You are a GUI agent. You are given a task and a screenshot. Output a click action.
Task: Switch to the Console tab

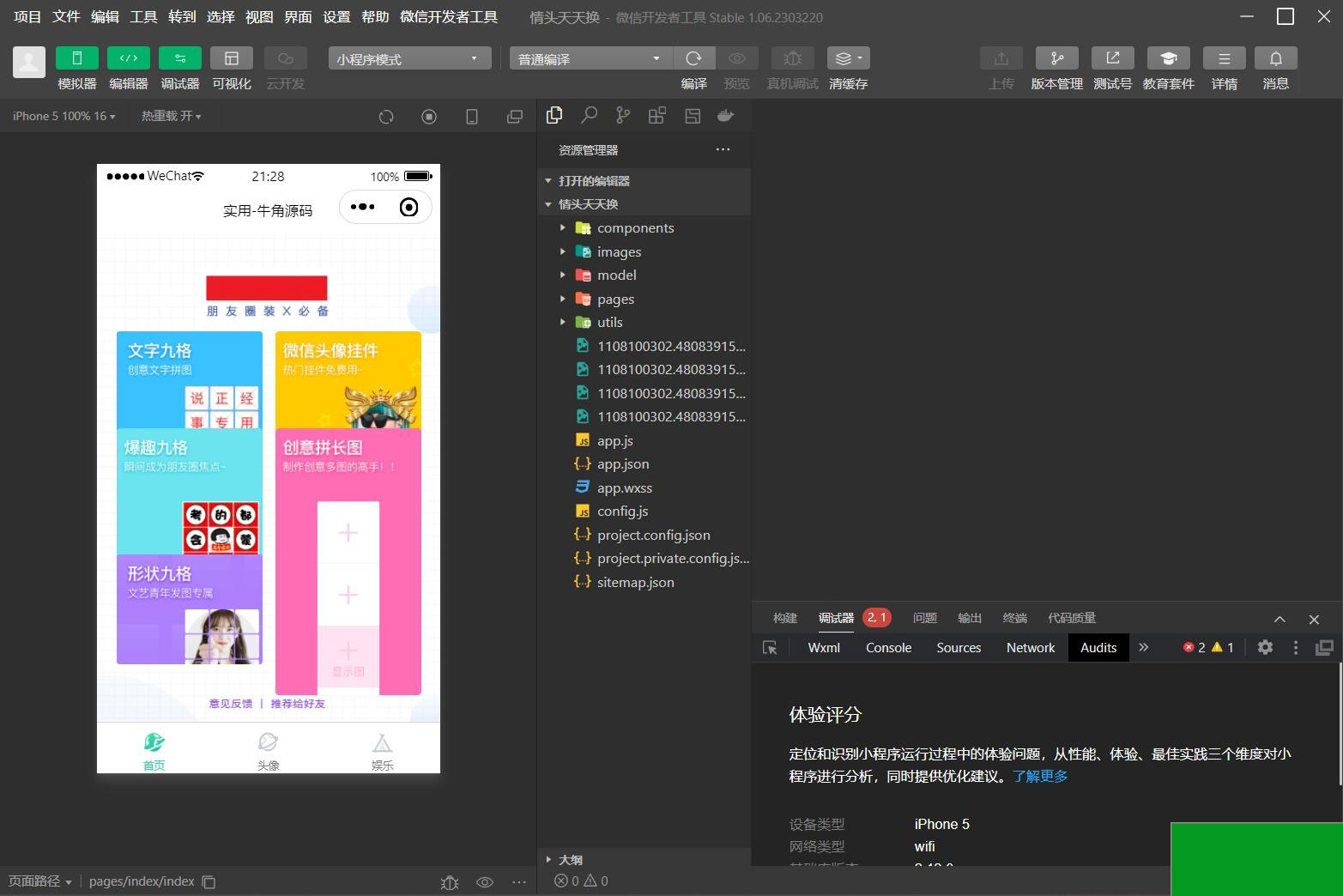[x=888, y=647]
